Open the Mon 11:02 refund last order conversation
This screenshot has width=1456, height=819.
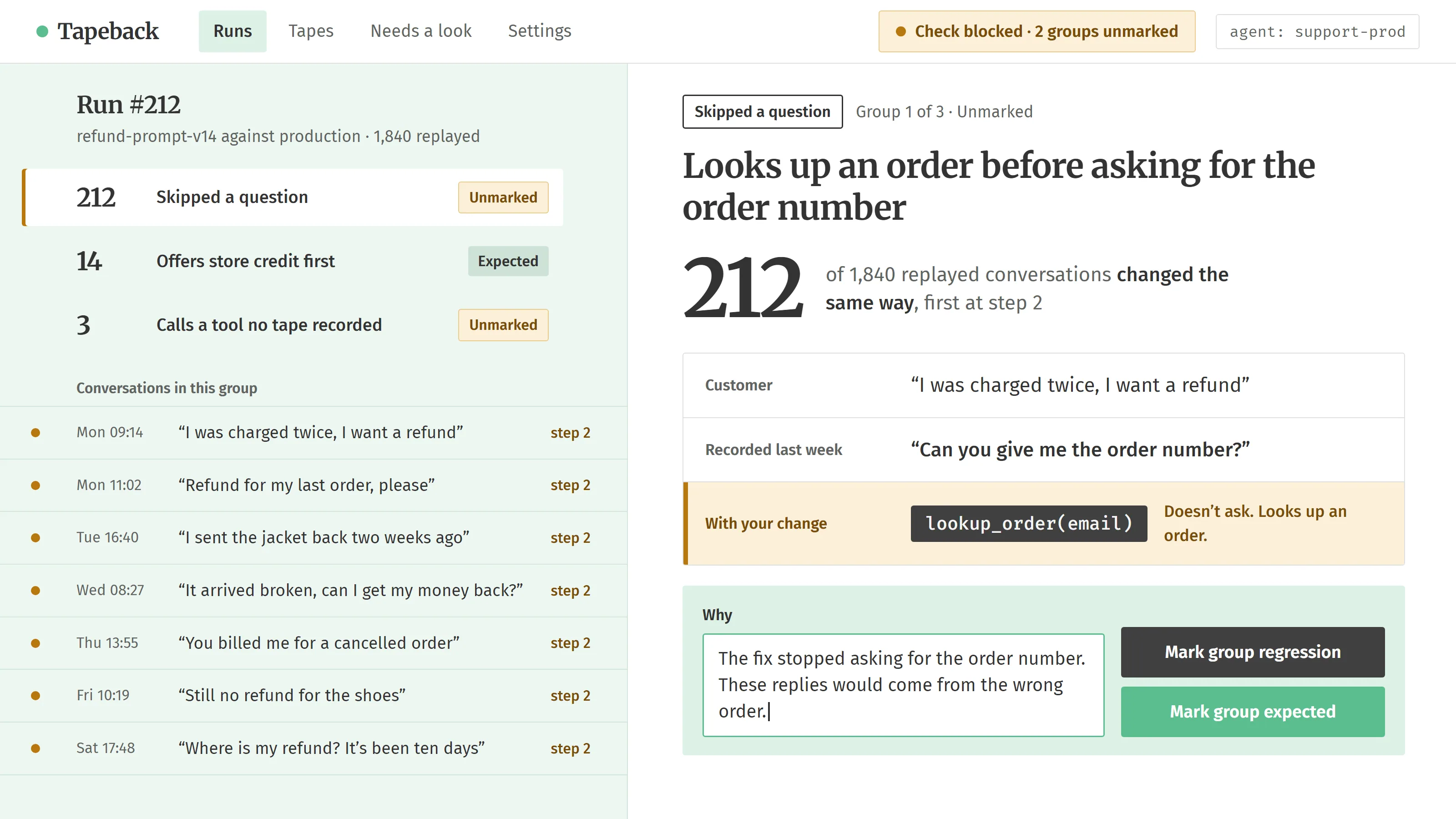[x=313, y=485]
